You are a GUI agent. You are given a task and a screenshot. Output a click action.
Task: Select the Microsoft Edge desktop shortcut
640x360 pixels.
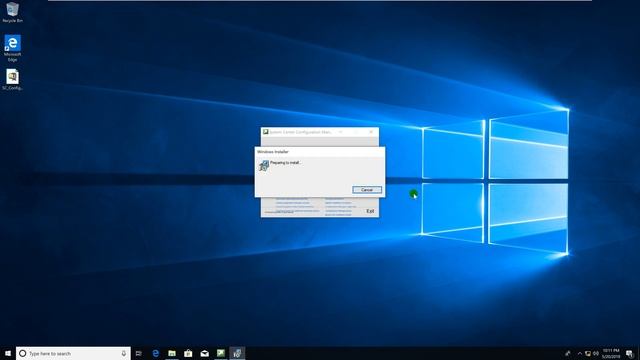coord(12,48)
